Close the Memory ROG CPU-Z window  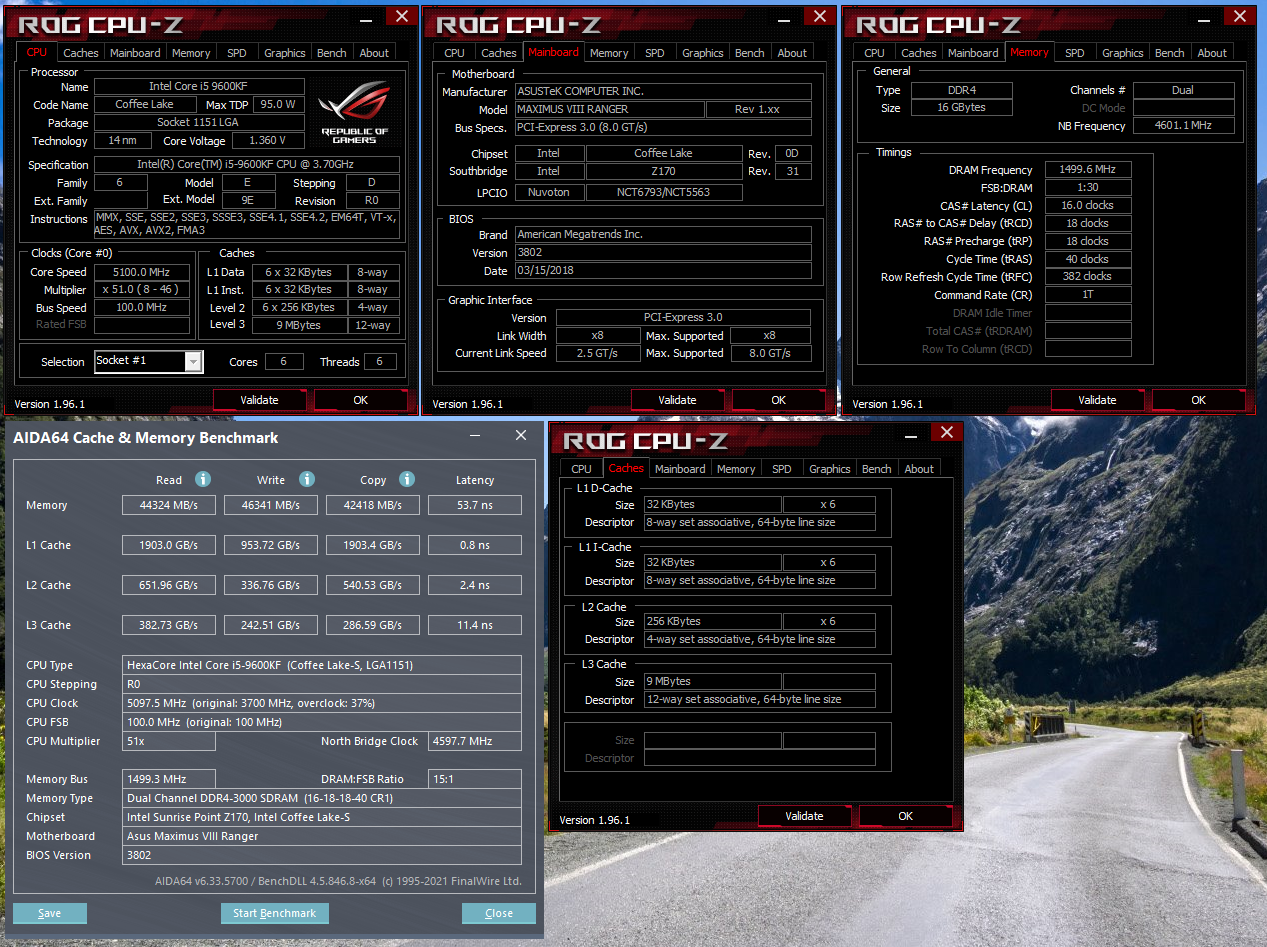tap(1242, 16)
